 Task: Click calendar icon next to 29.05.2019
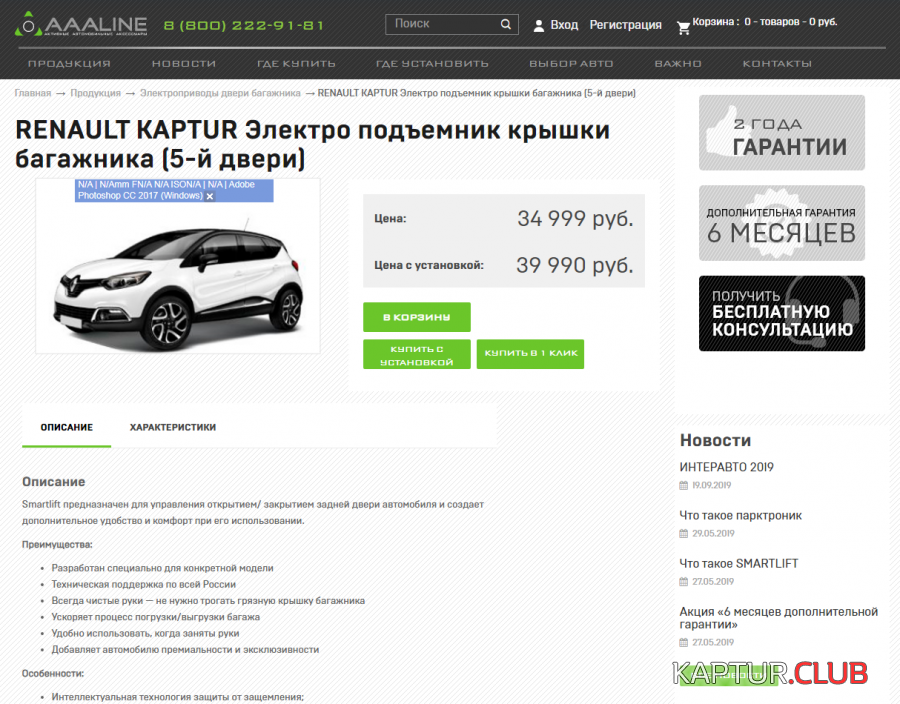click(x=683, y=534)
